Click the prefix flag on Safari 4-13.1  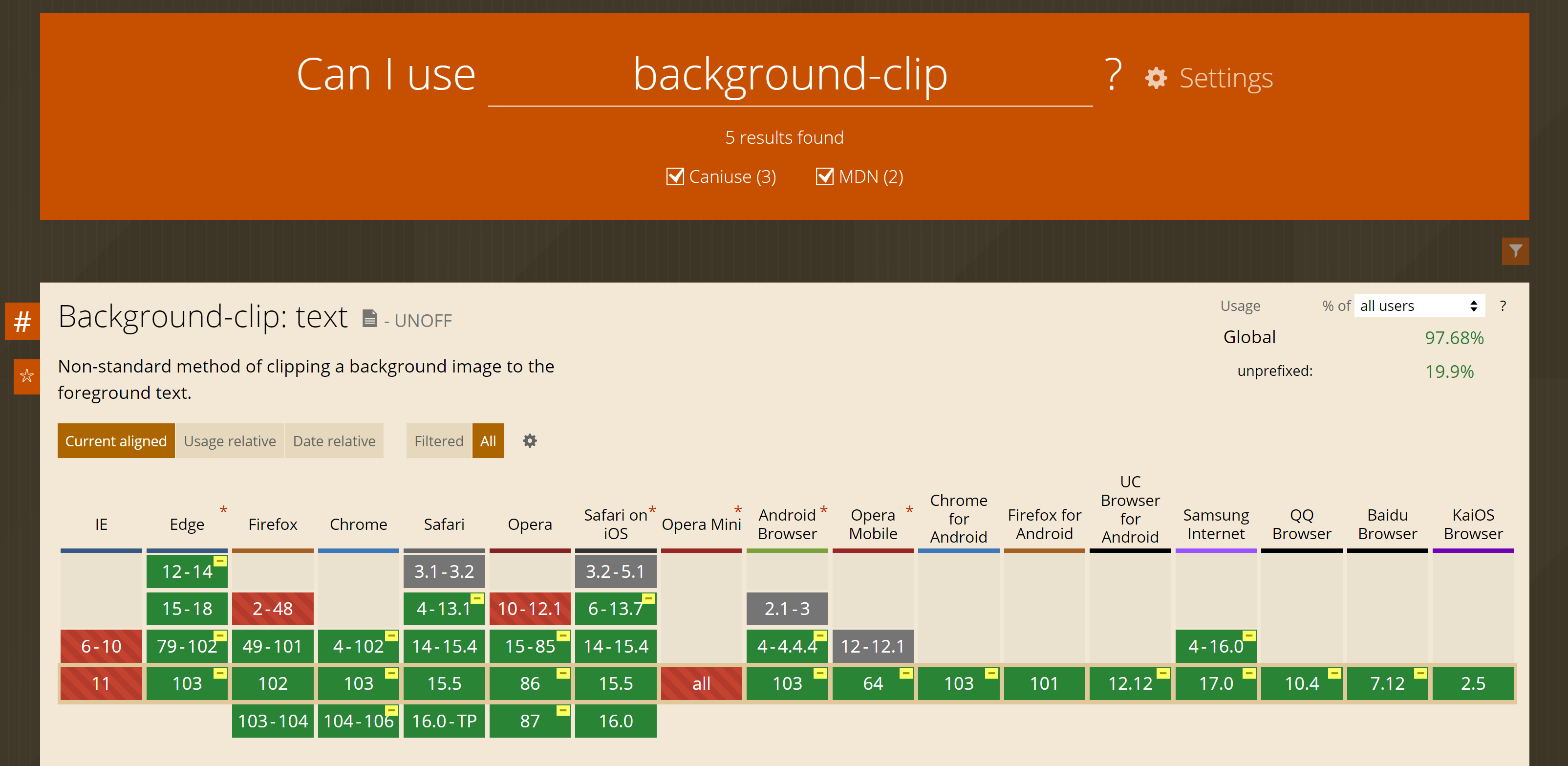pos(477,598)
